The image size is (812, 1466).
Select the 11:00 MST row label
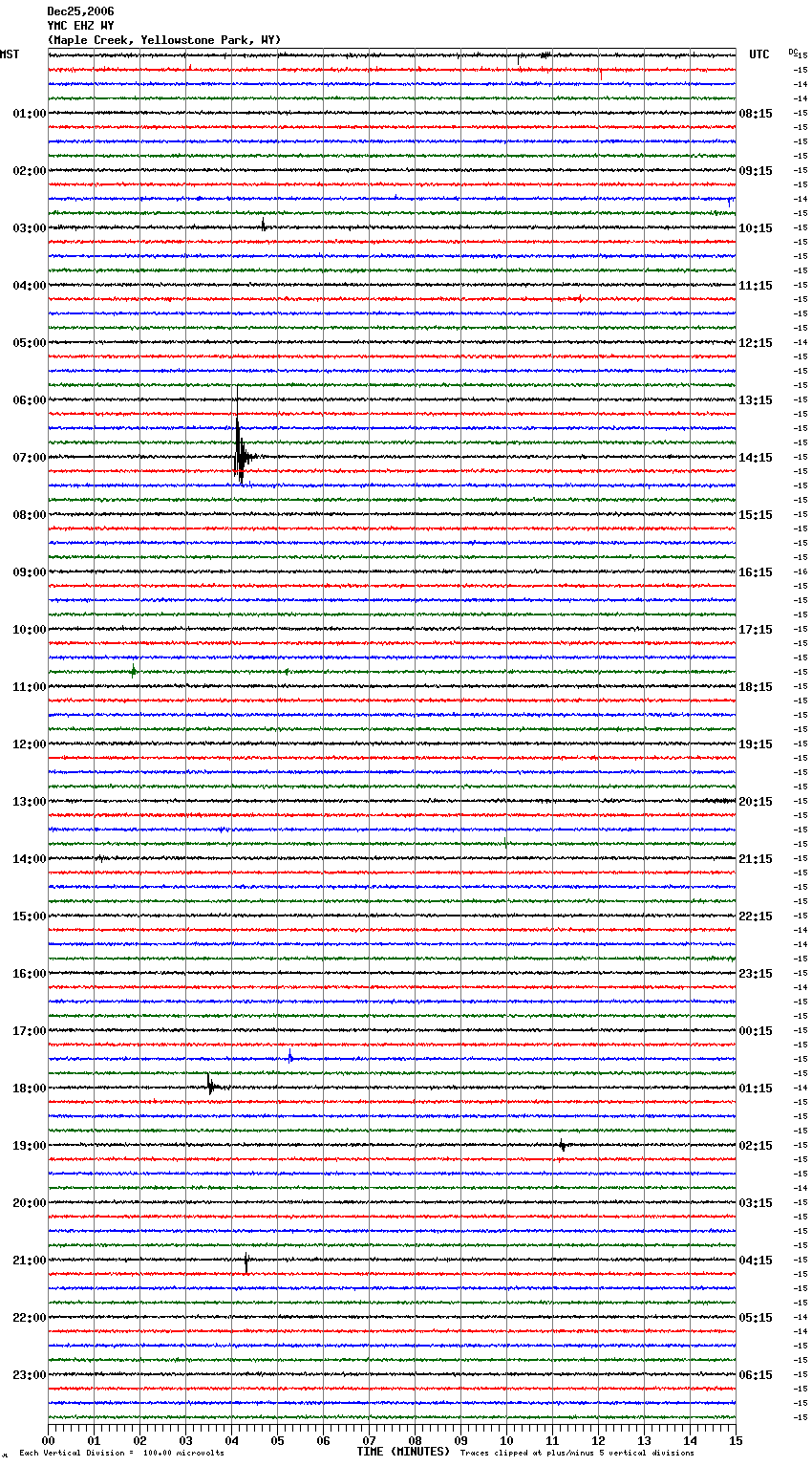pyautogui.click(x=30, y=687)
